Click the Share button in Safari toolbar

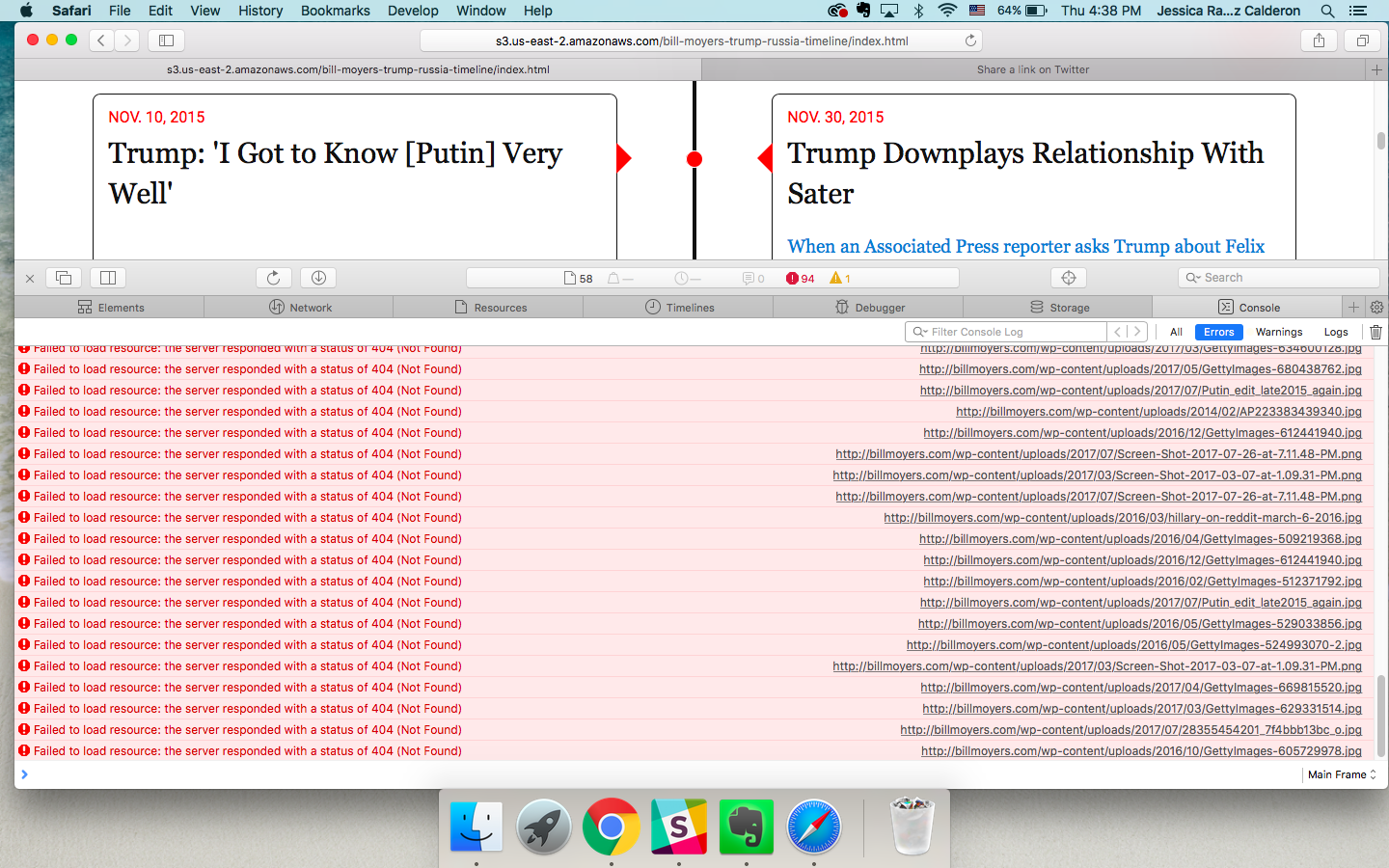coord(1319,41)
